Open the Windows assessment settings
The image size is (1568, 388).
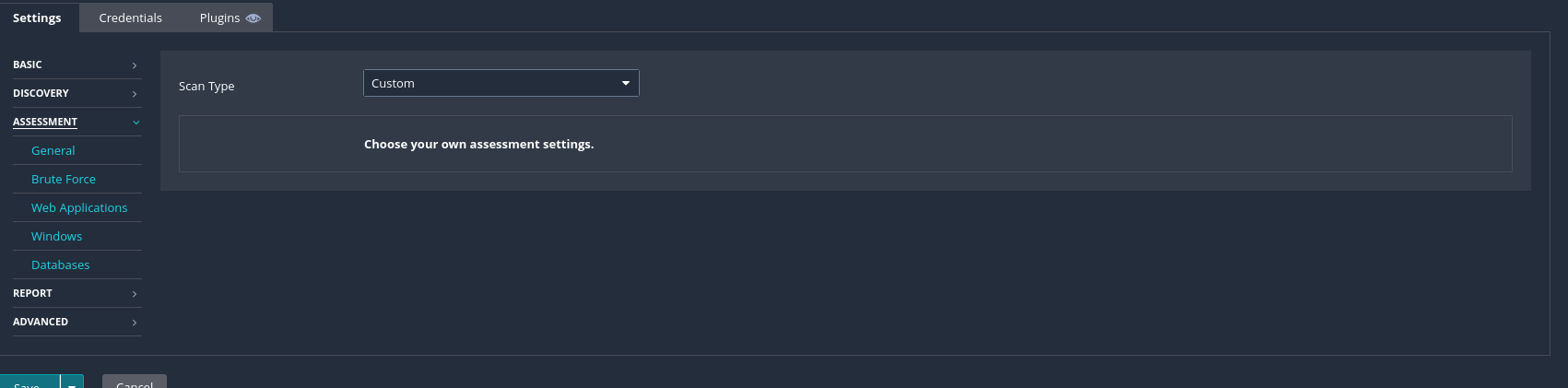coord(57,237)
